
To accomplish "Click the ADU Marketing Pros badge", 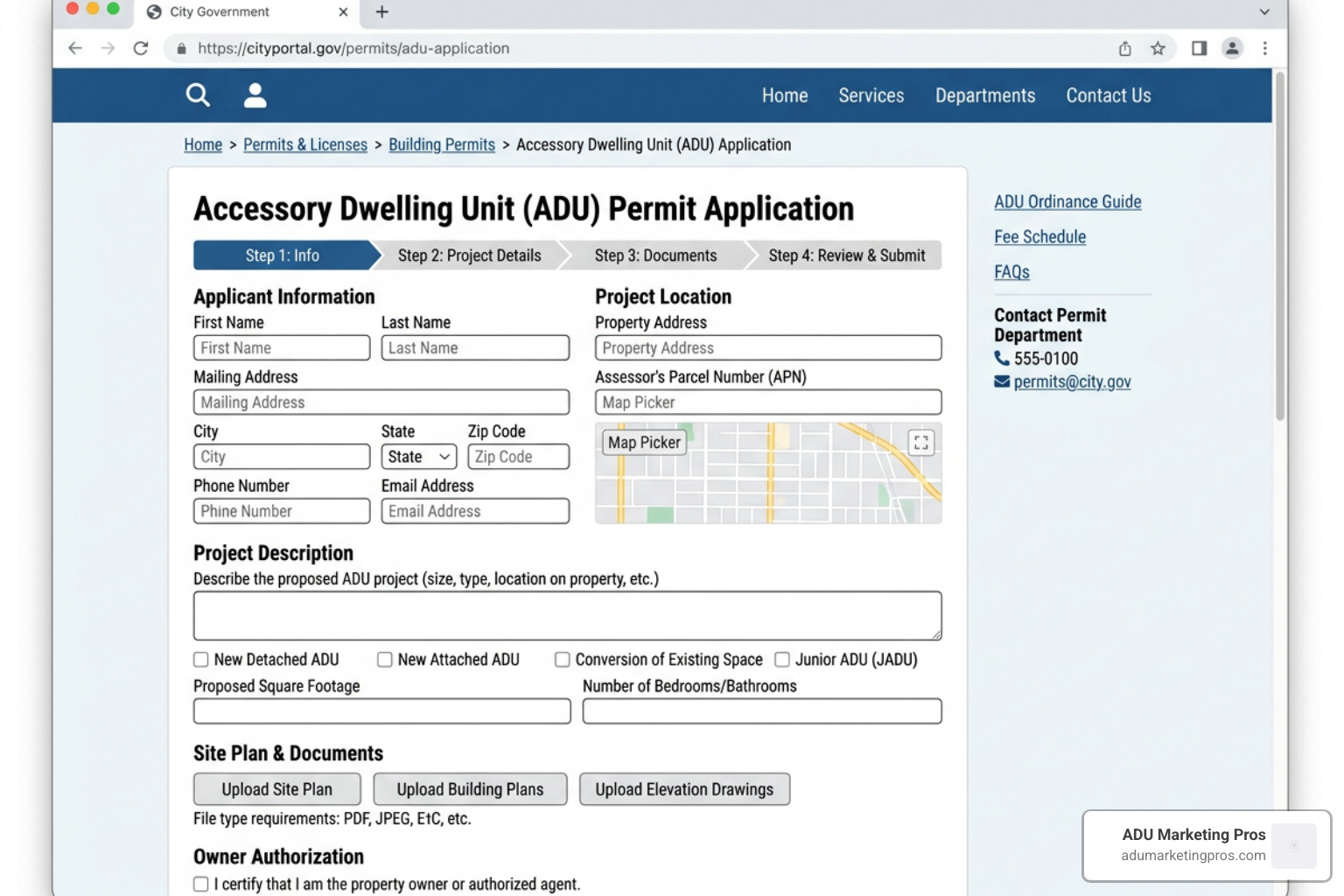I will coord(1207,845).
